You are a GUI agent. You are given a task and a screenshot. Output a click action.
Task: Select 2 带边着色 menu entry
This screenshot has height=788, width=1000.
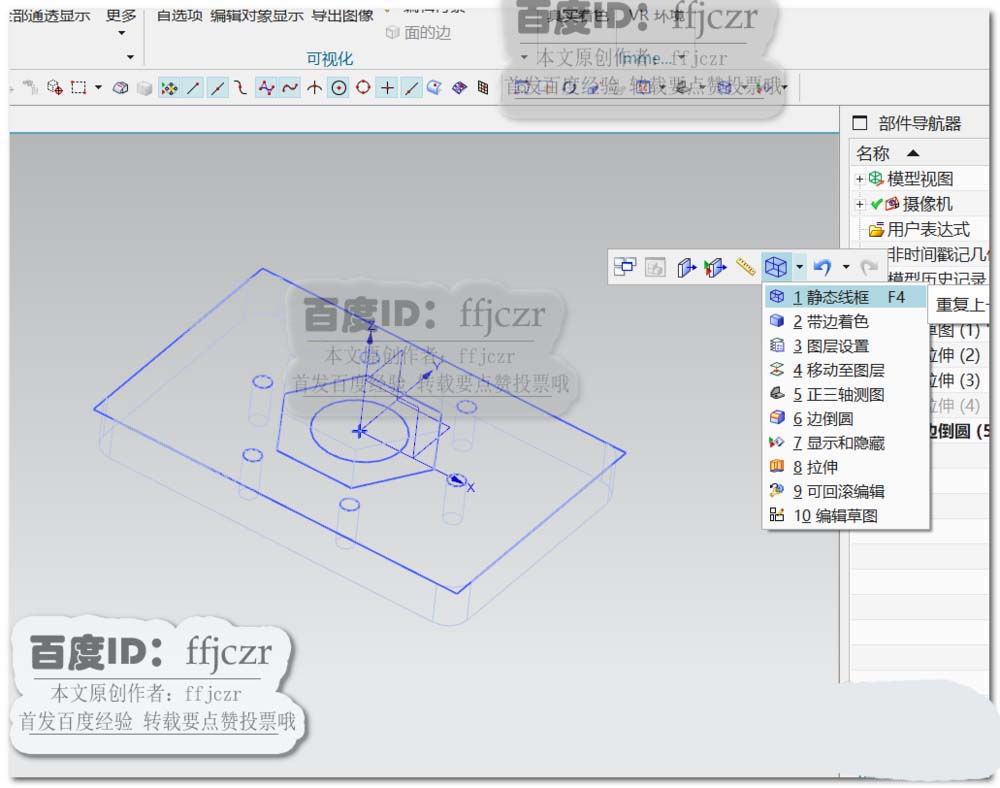[845, 321]
